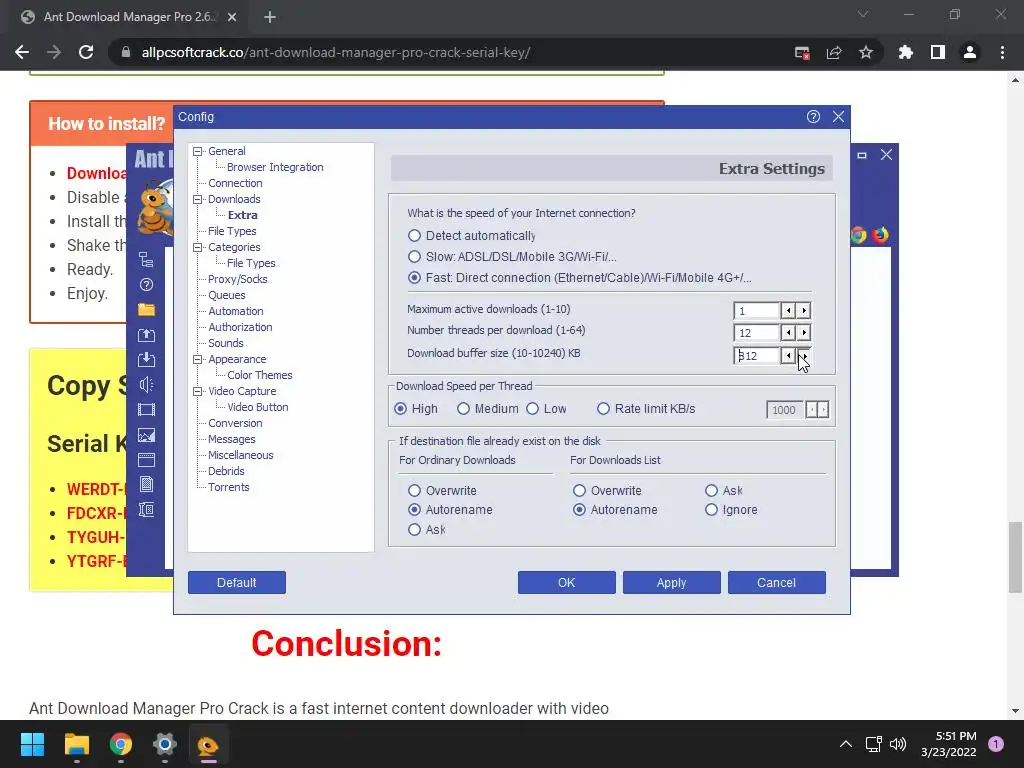1024x768 pixels.
Task: Select Medium download speed per thread
Action: pos(488,409)
